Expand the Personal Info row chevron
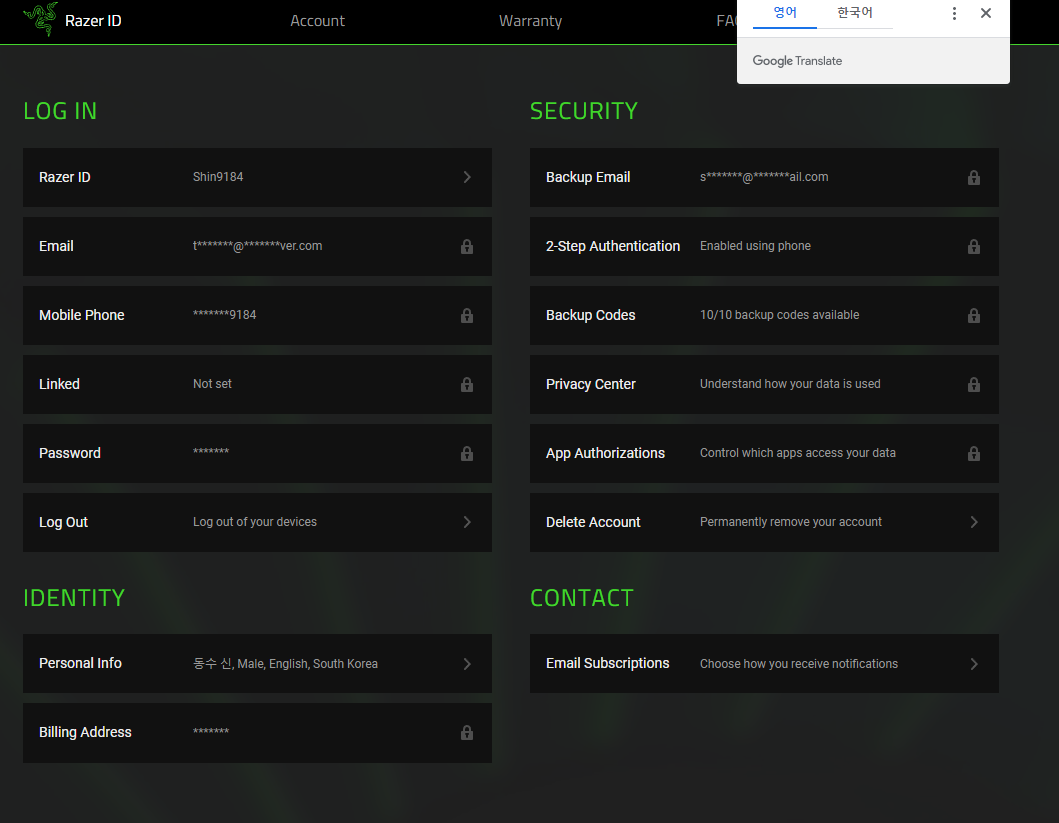This screenshot has width=1059, height=823. 467,664
